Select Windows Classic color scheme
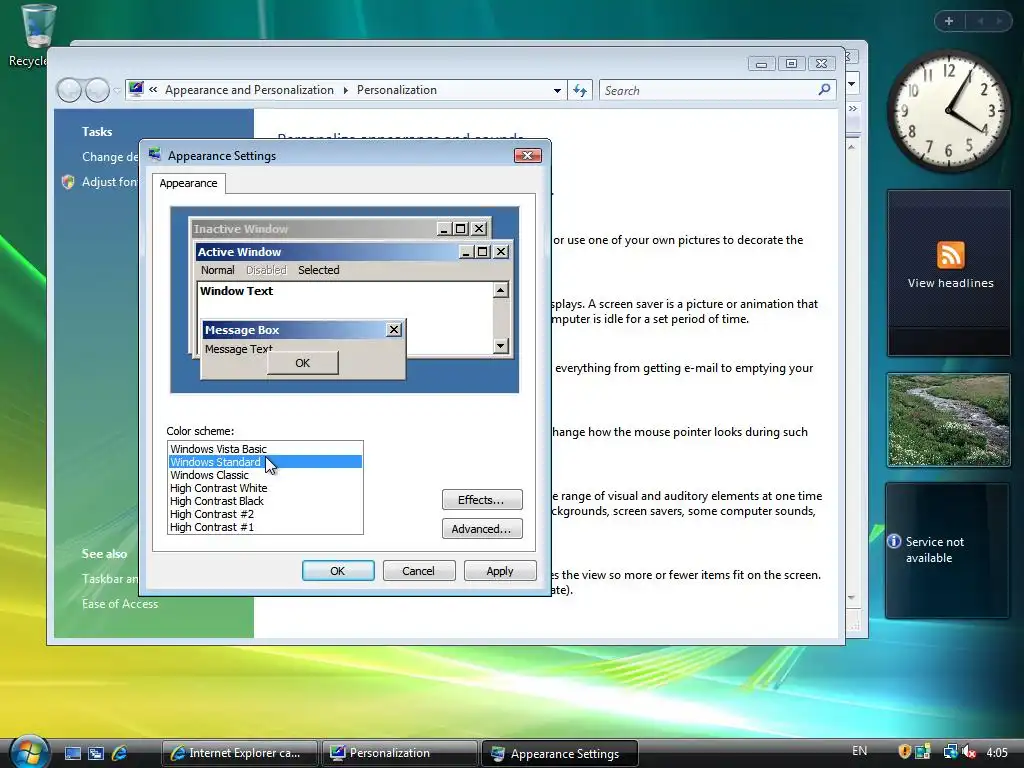 click(x=264, y=475)
